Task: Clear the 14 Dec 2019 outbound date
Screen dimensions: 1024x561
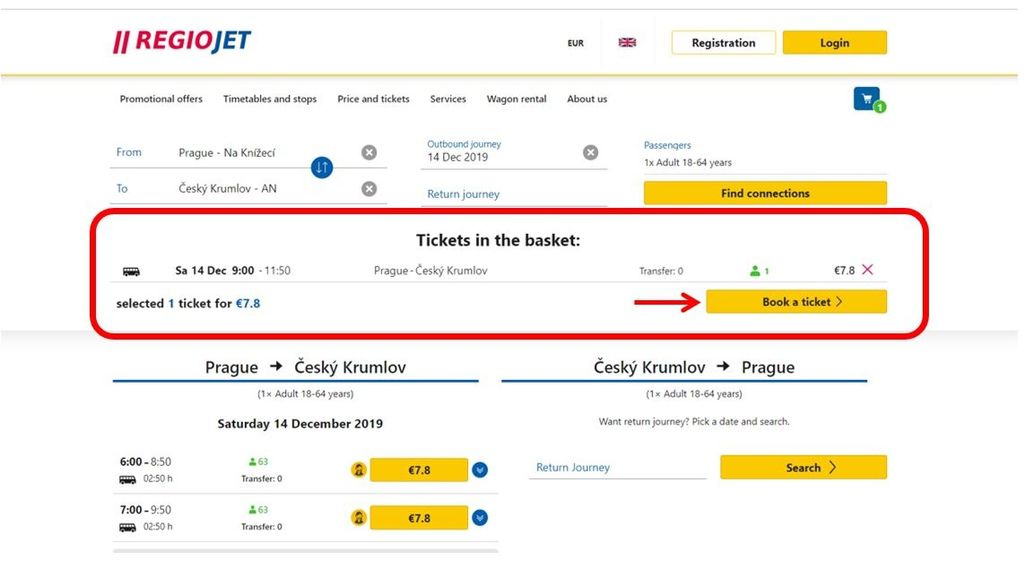Action: [590, 152]
